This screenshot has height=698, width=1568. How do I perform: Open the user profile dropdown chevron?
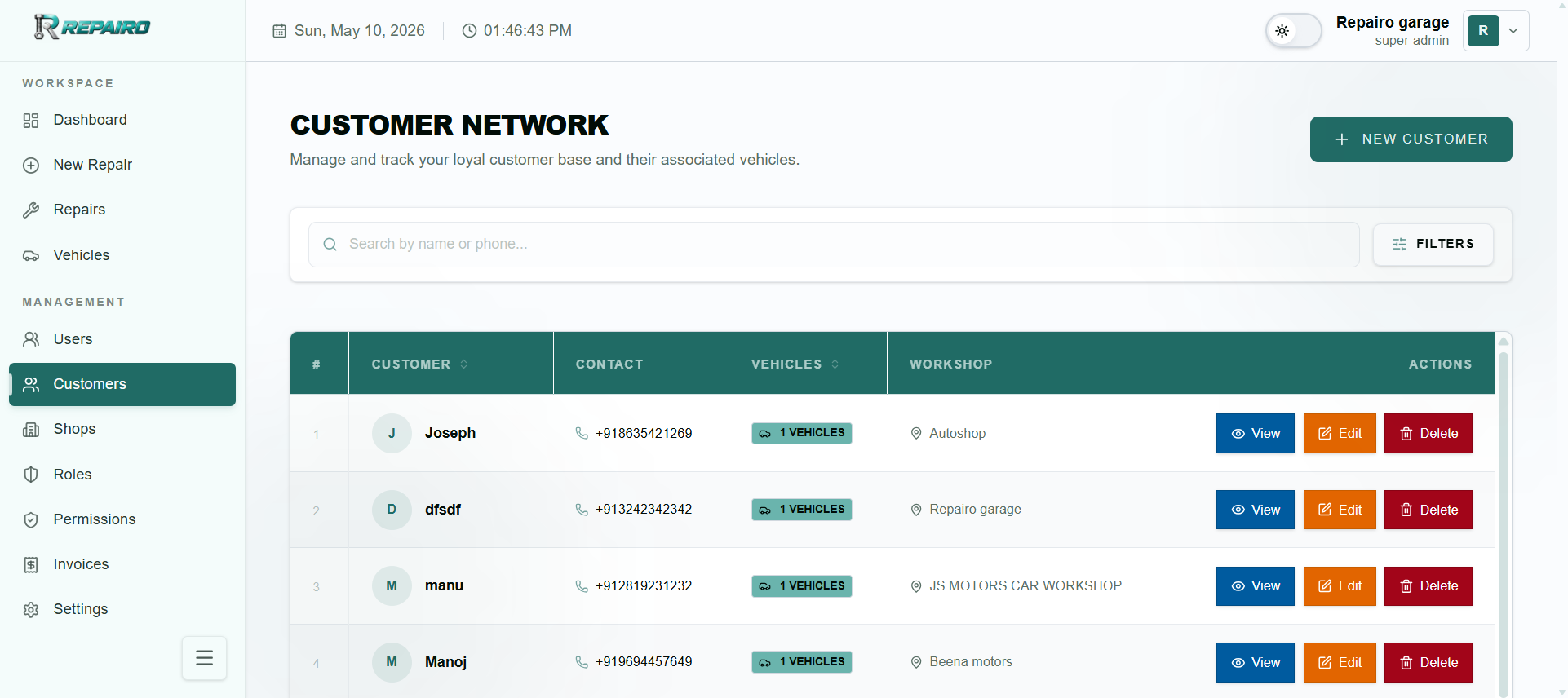[x=1513, y=31]
